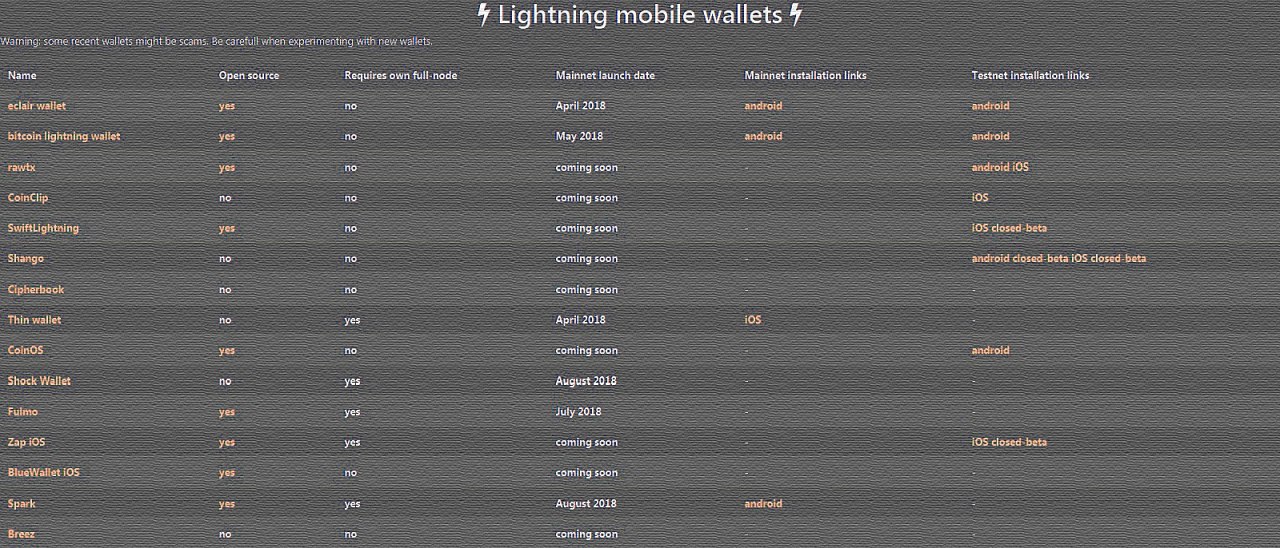
Task: Open CoinClip's testnet iOS link
Action: (980, 198)
